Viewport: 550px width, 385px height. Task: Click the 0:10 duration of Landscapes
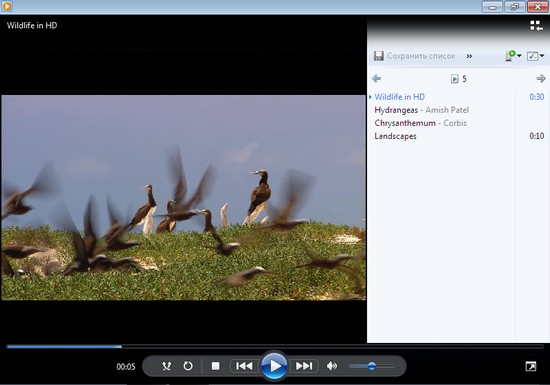pyautogui.click(x=537, y=136)
